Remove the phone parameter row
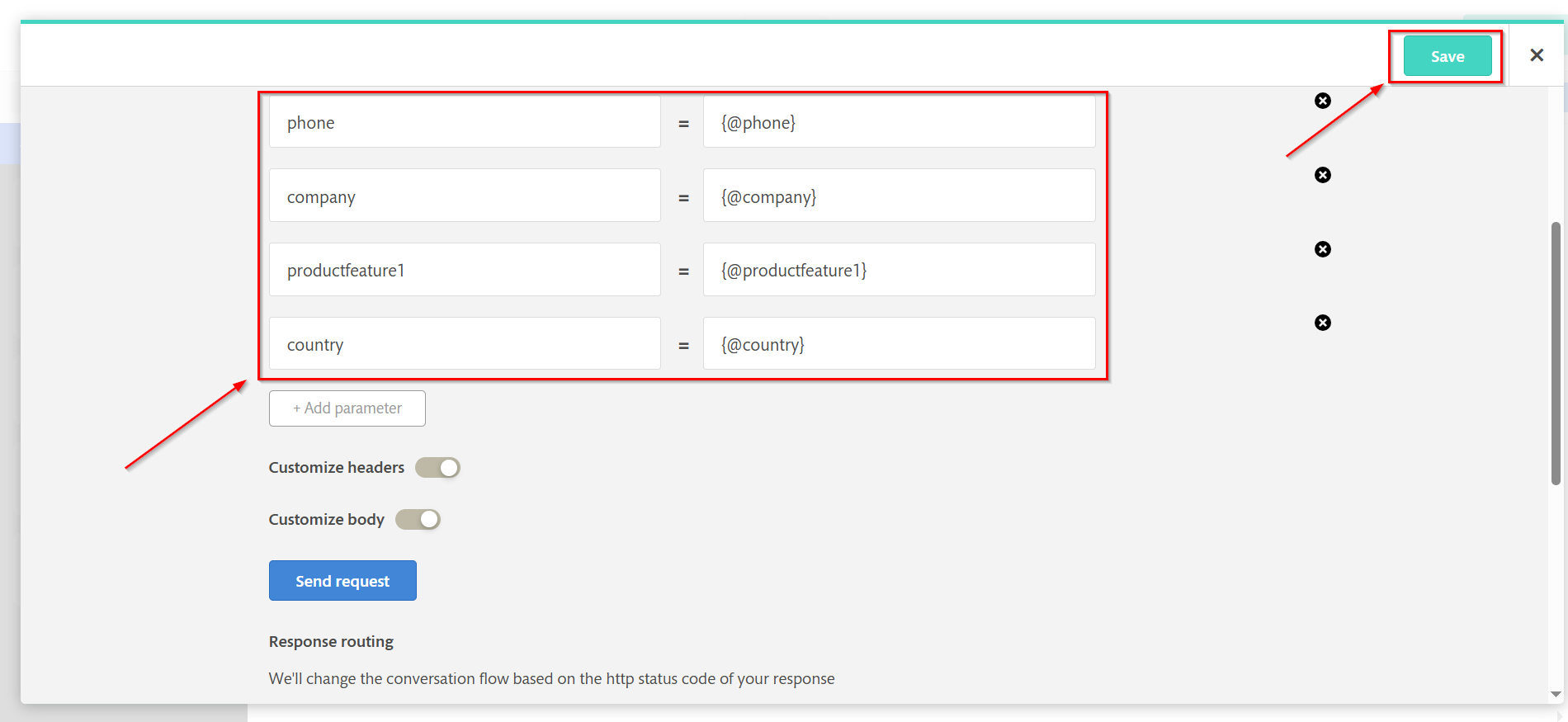The width and height of the screenshot is (1568, 722). [x=1323, y=101]
